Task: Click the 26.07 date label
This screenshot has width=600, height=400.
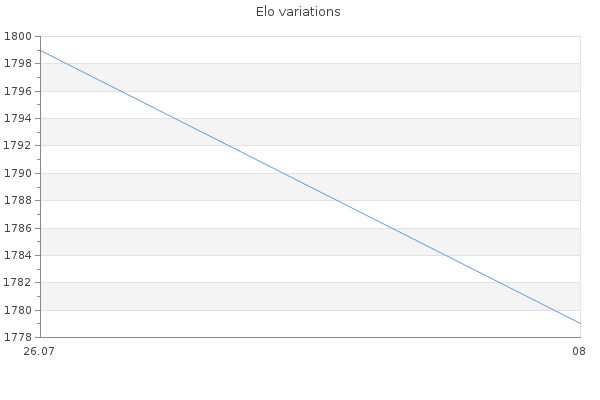Action: [39, 351]
